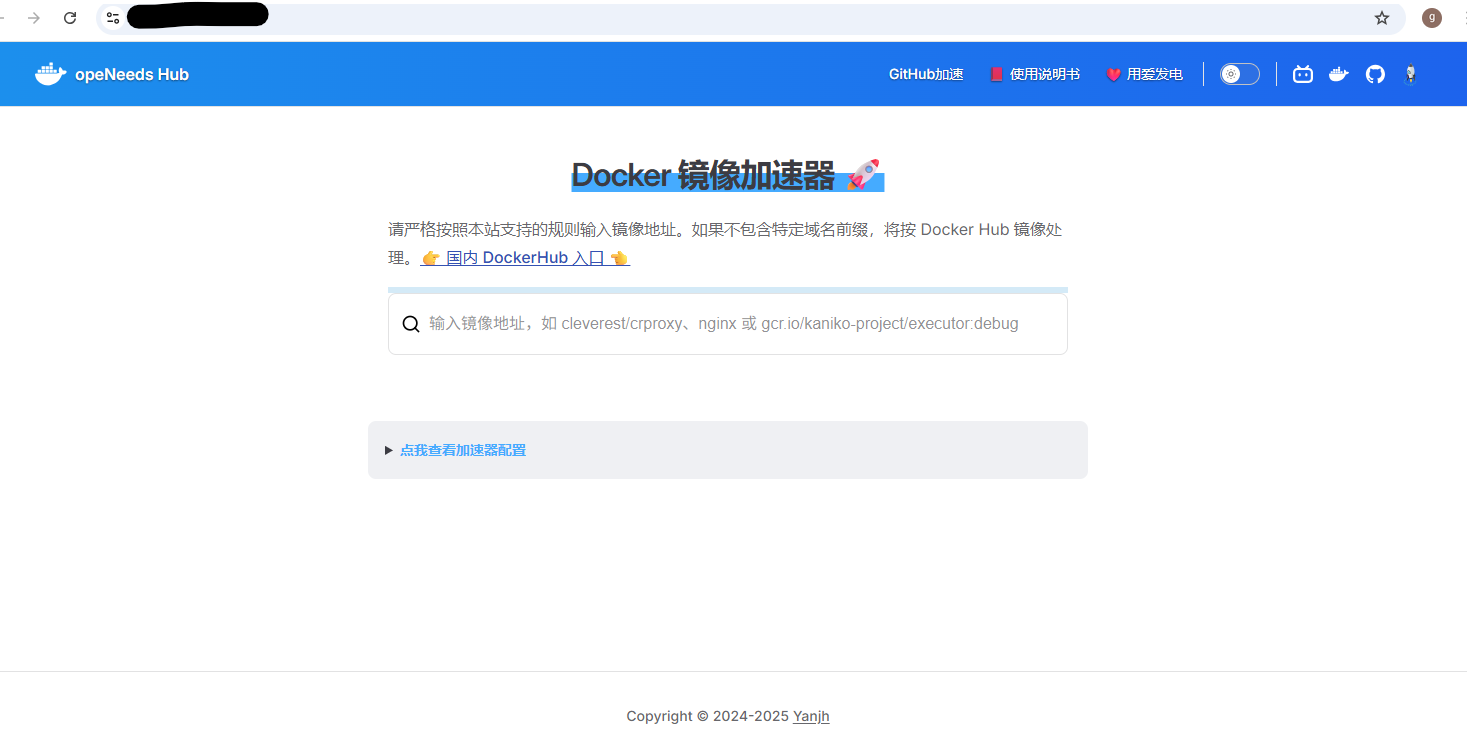
Task: Toggle the dark/light theme switch
Action: pyautogui.click(x=1239, y=74)
